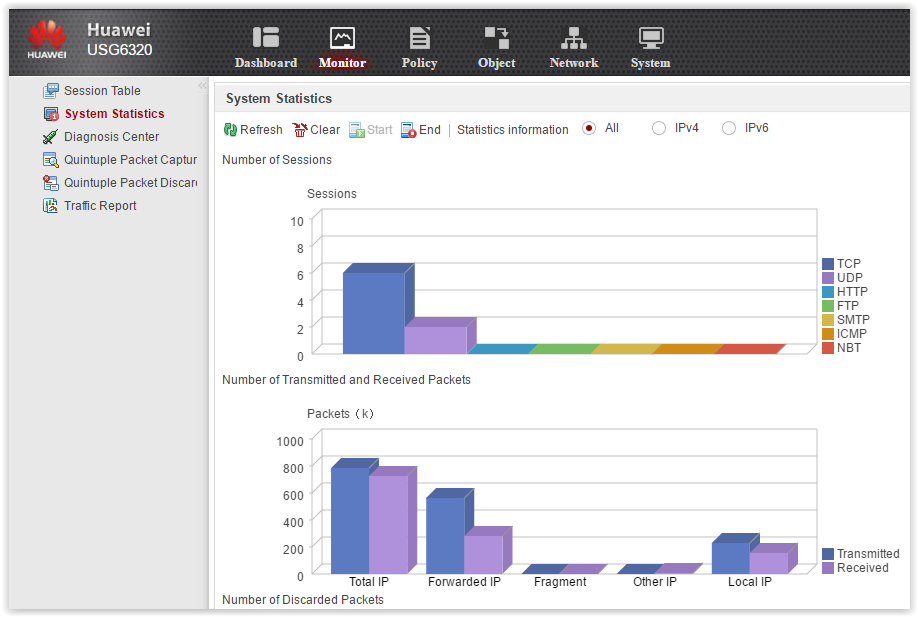The width and height of the screenshot is (918, 617).
Task: Click the Huawei logo
Action: (47, 39)
